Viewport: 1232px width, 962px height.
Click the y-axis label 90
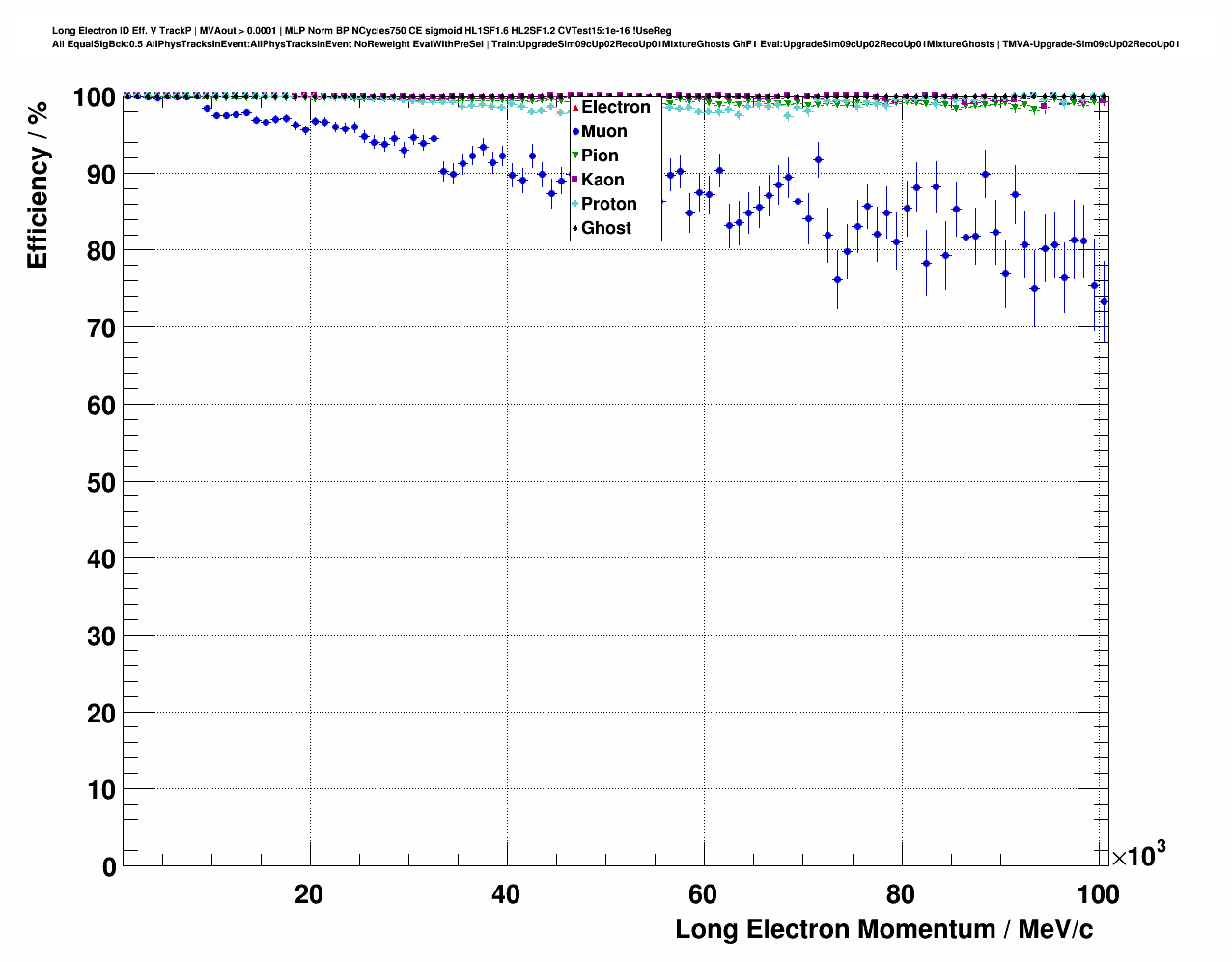pos(101,175)
